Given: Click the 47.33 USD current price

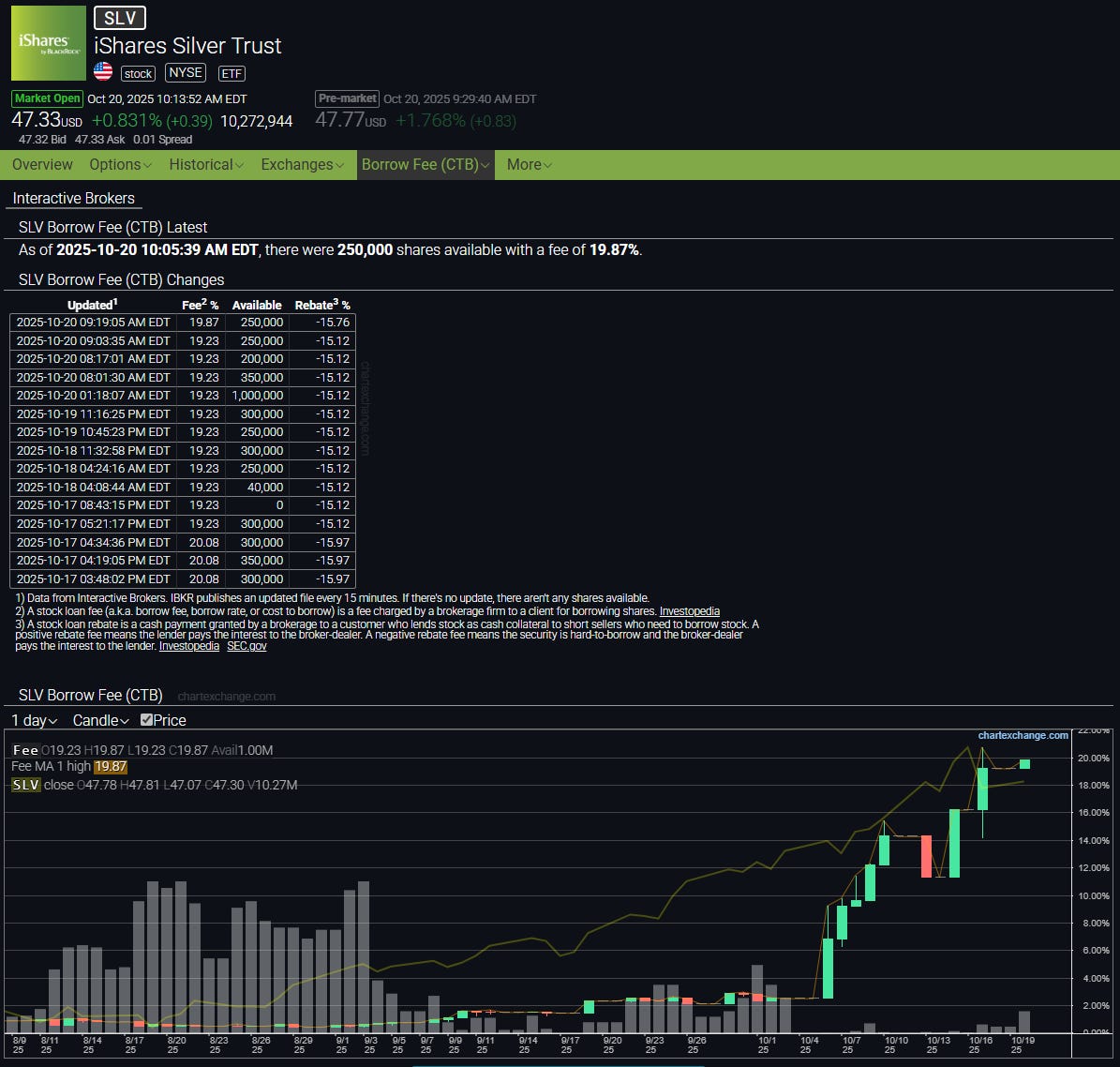Looking at the screenshot, I should click(47, 120).
